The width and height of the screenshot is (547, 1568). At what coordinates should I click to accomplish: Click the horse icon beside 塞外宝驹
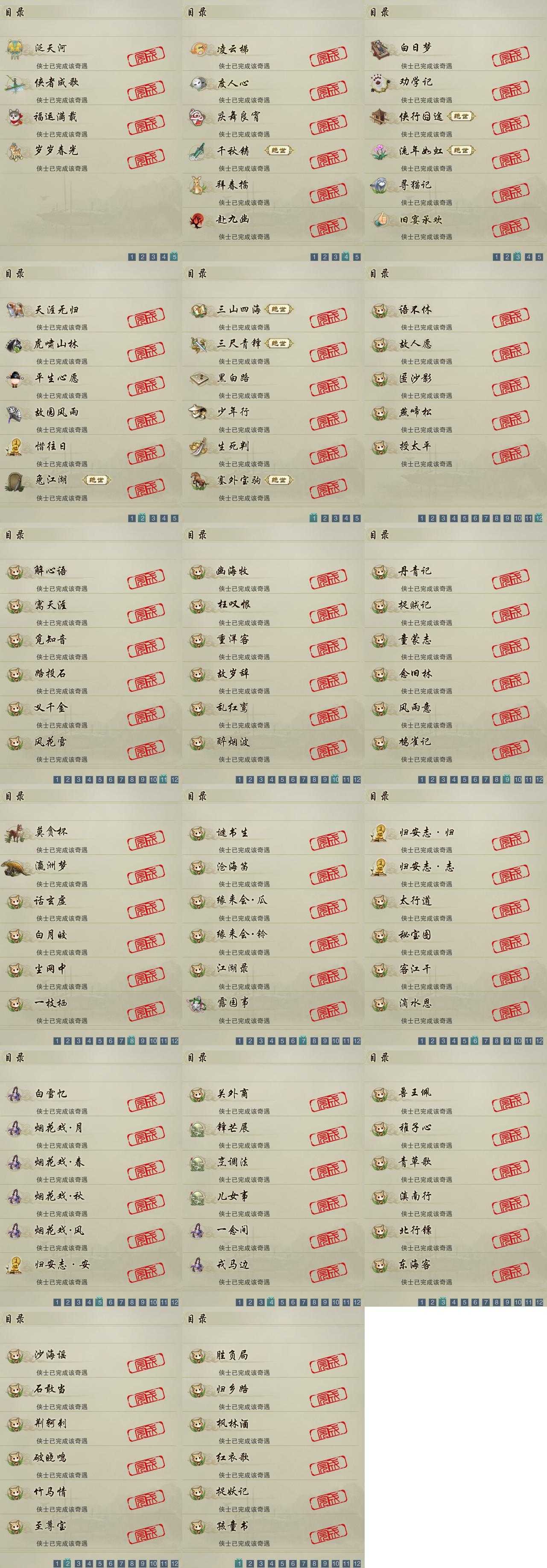pos(198,481)
